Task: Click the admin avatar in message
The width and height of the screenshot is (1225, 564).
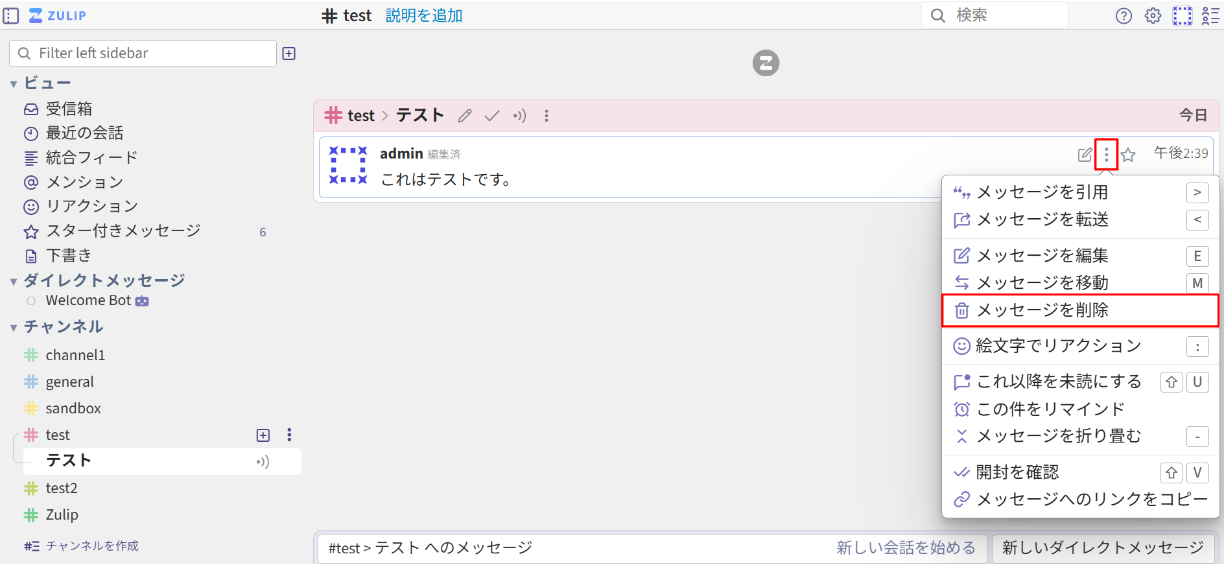Action: [348, 165]
